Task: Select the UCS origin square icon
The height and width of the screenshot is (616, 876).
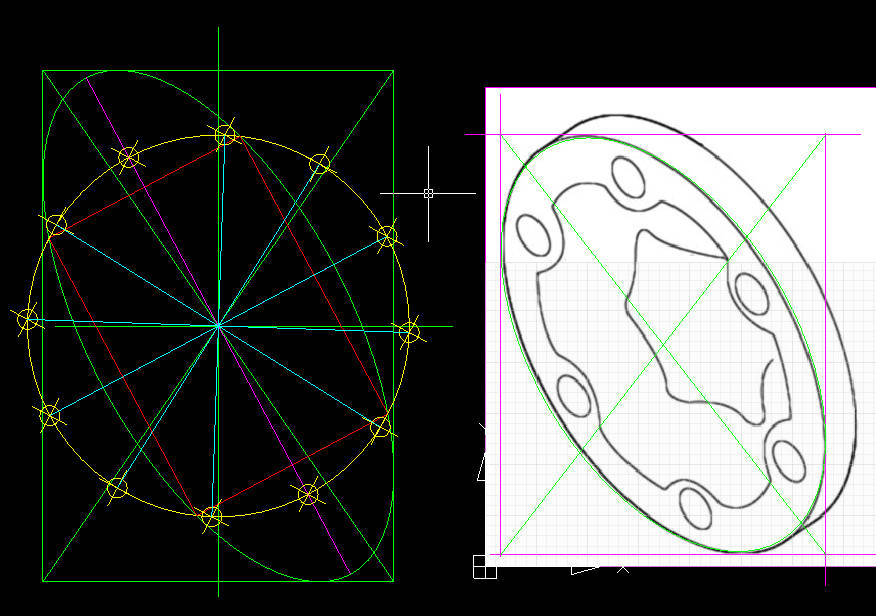Action: pyautogui.click(x=484, y=567)
